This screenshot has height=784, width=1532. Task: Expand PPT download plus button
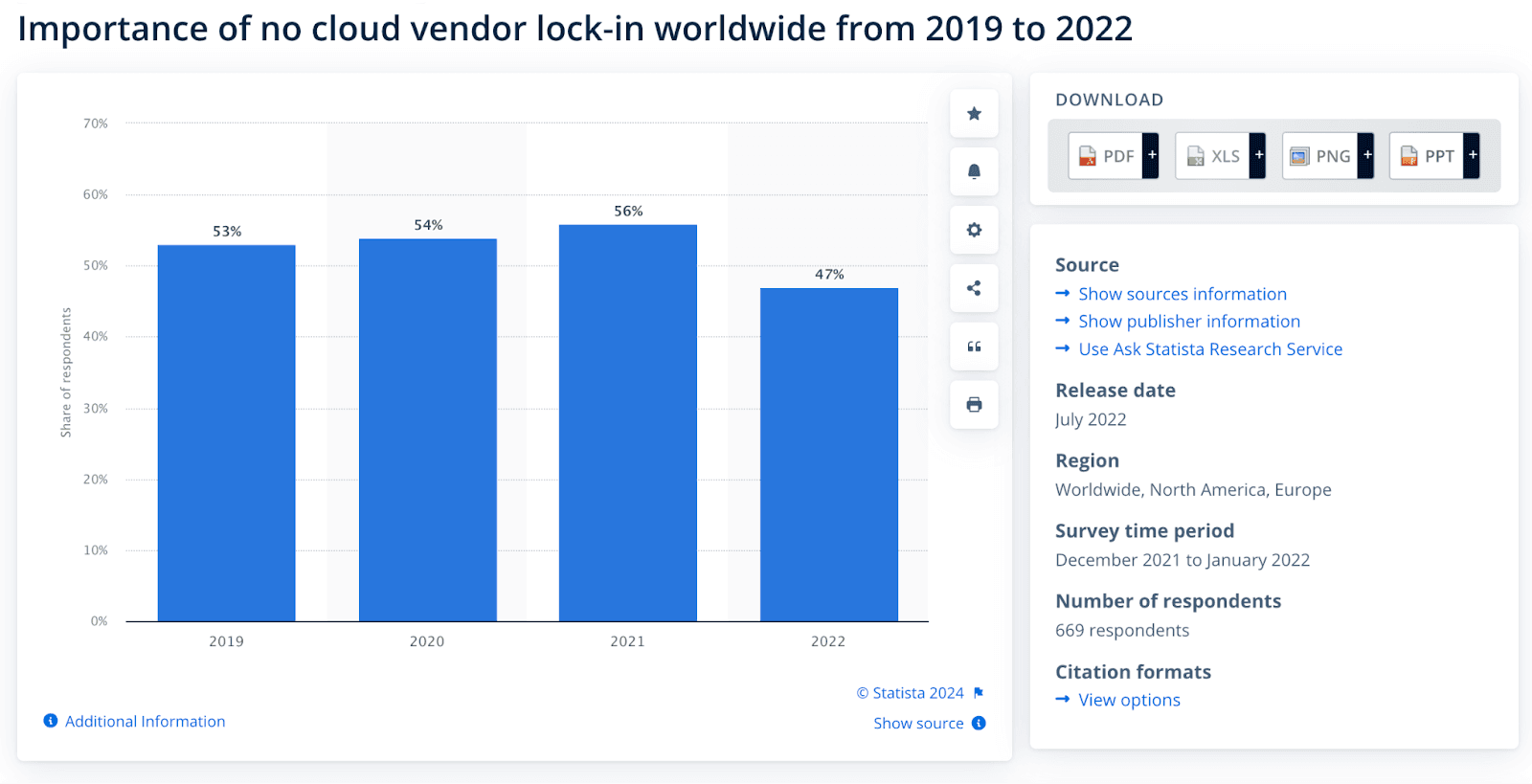1472,155
